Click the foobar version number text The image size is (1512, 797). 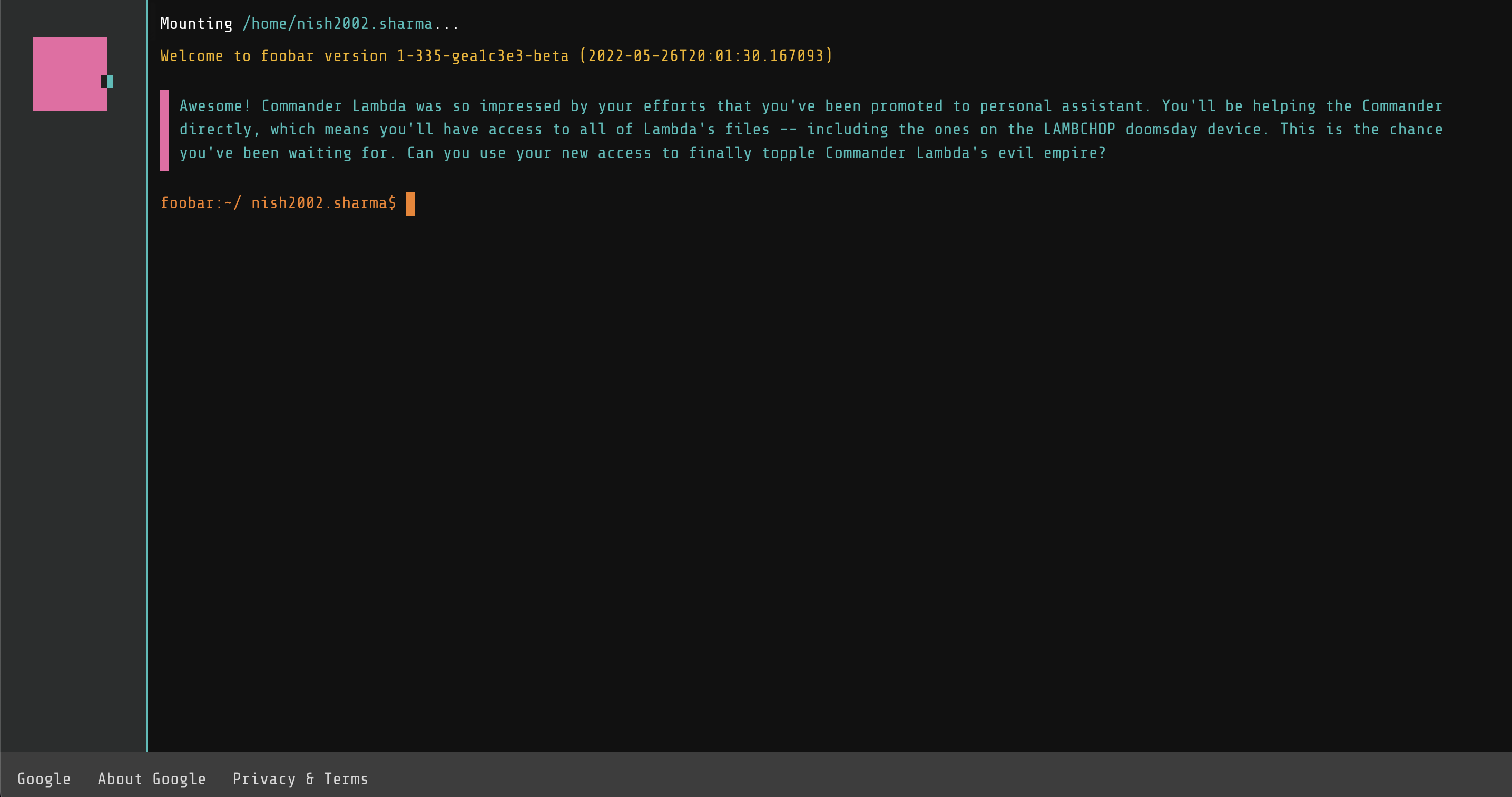pos(483,56)
